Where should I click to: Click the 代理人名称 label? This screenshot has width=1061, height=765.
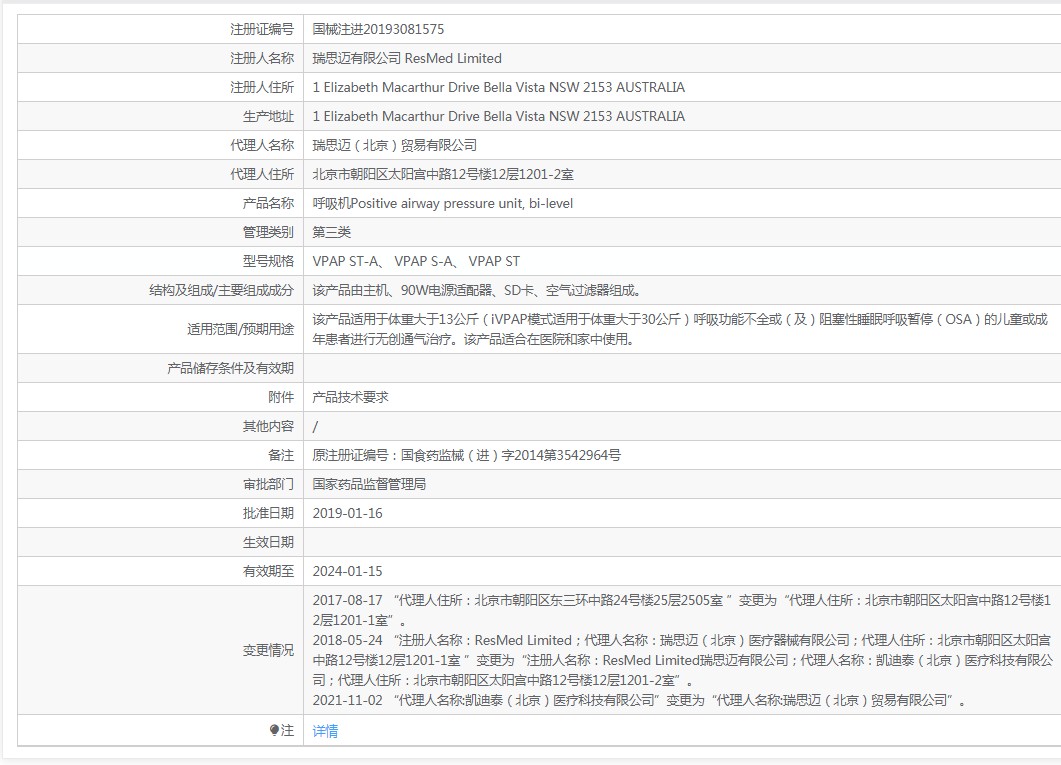coord(262,145)
